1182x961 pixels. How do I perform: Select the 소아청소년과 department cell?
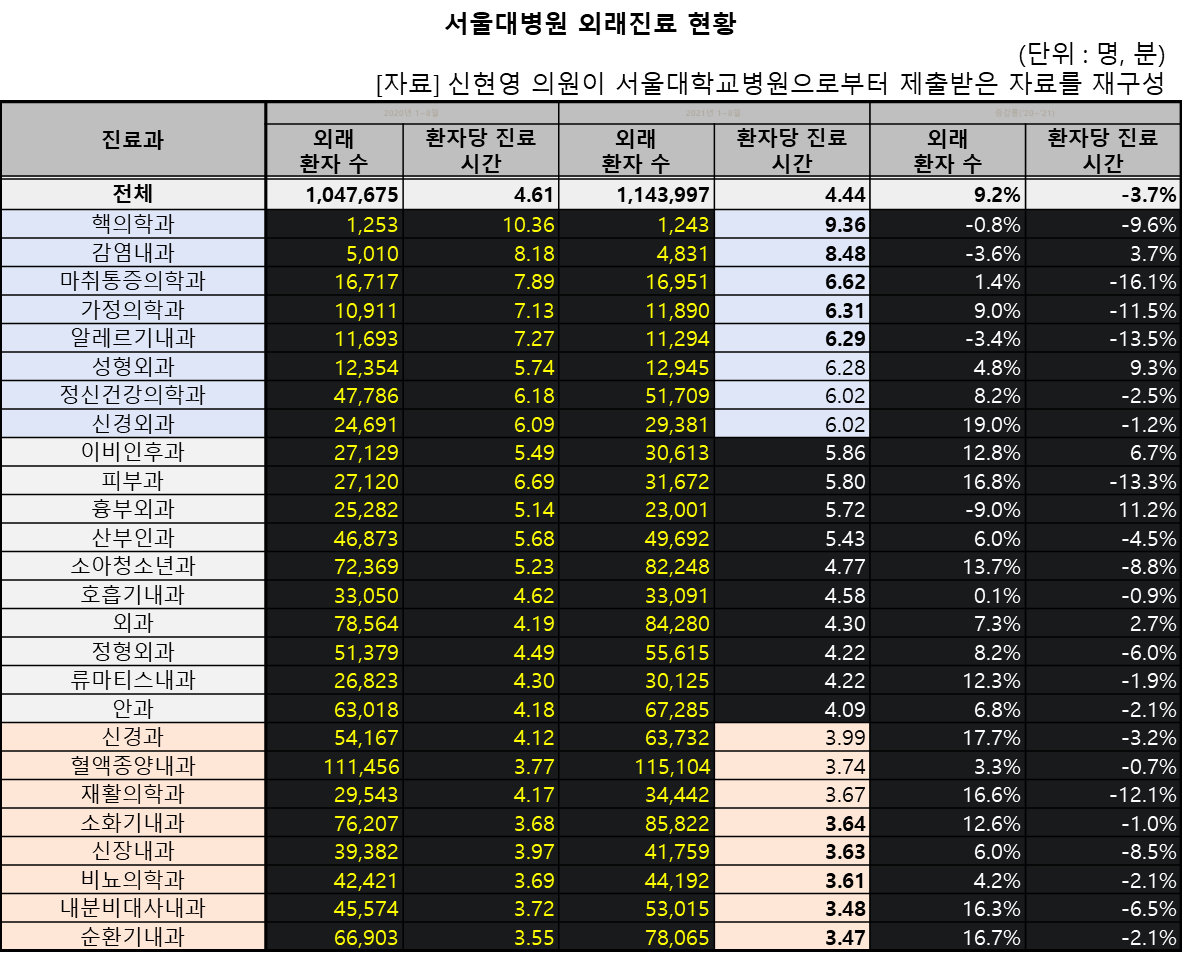click(x=133, y=566)
